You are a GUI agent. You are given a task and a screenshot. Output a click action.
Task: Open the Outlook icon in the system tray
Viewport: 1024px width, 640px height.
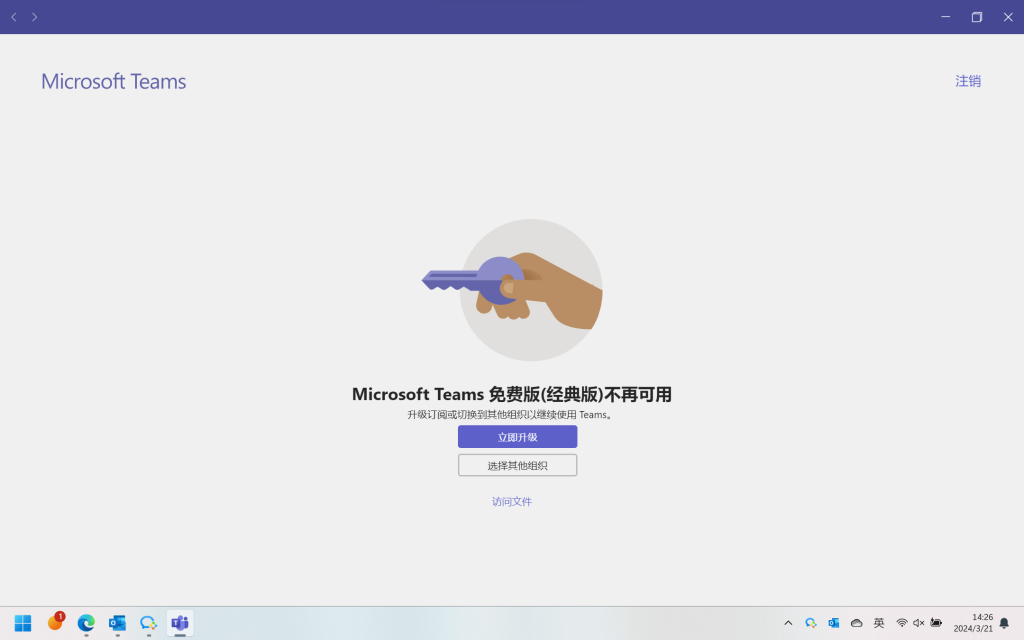(x=834, y=623)
